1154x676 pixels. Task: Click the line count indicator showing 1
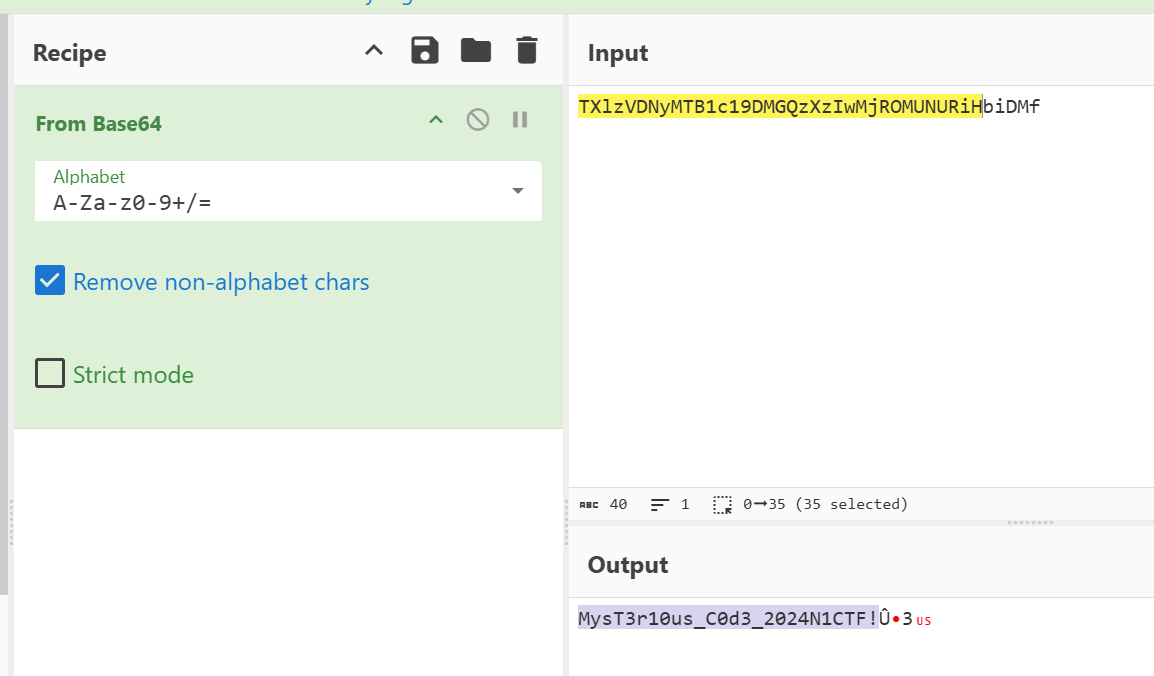(x=670, y=505)
